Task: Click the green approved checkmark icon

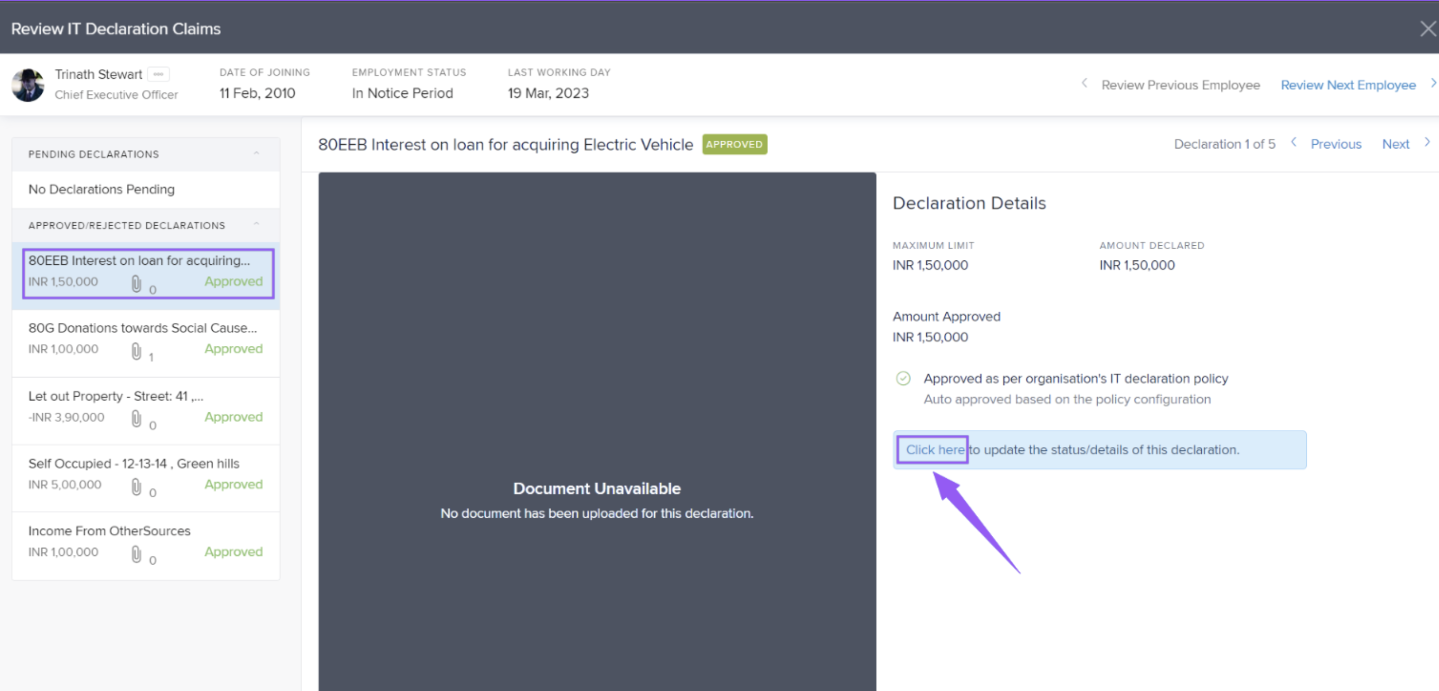Action: (903, 379)
